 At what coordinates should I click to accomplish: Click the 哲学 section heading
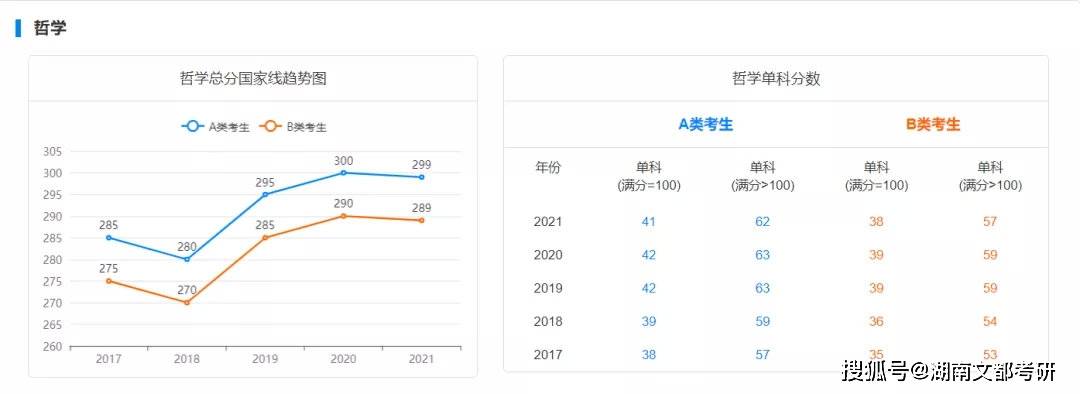[x=50, y=28]
